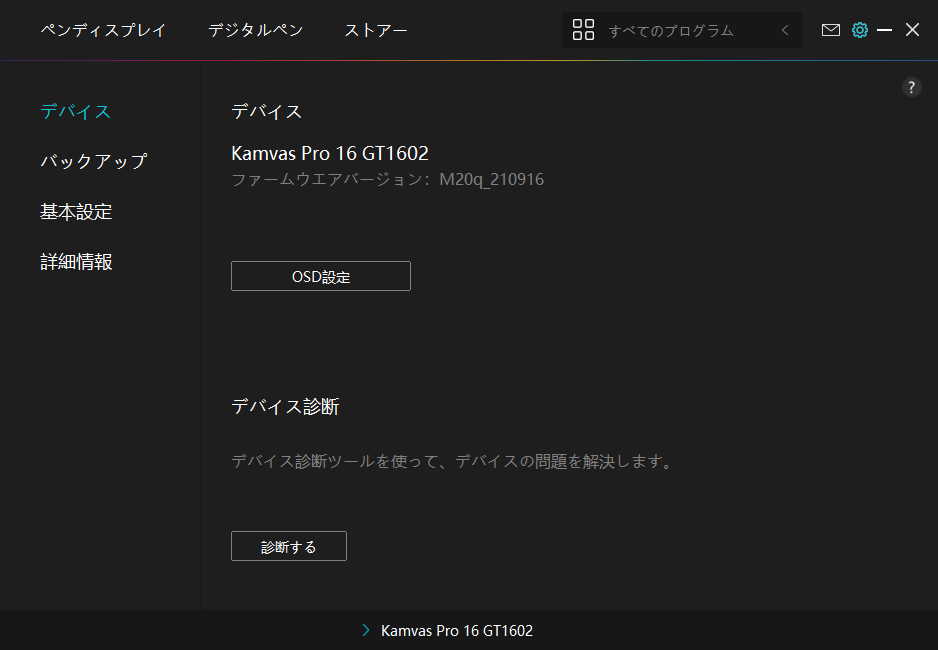
Task: Collapse program list with the left chevron
Action: (x=785, y=30)
